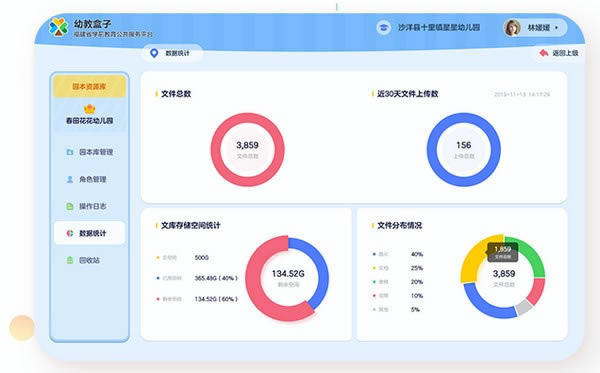600x373 pixels.
Task: Click the blue segment of distribution donut
Action: [x=481, y=303]
